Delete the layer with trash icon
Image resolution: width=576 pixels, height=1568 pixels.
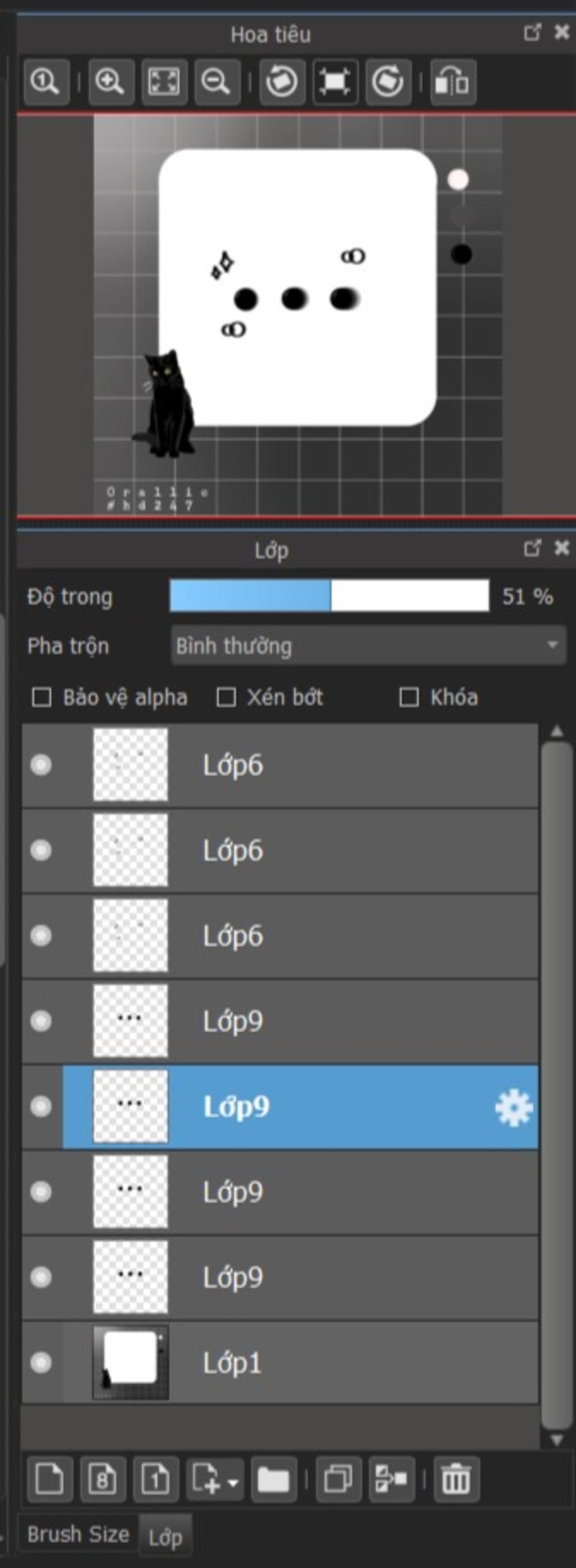click(456, 1479)
